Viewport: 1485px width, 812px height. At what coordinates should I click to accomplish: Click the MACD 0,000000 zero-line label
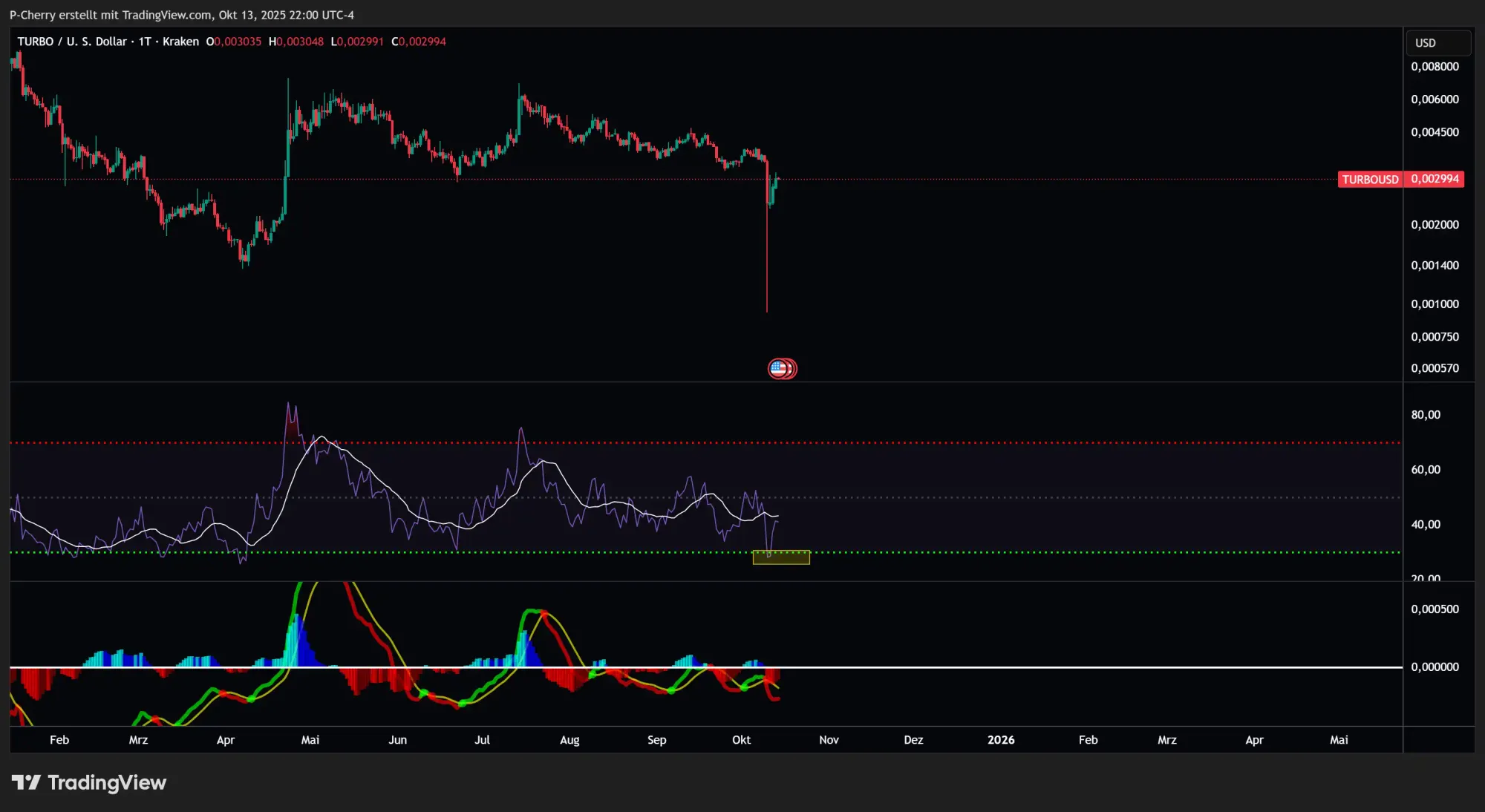click(x=1435, y=667)
